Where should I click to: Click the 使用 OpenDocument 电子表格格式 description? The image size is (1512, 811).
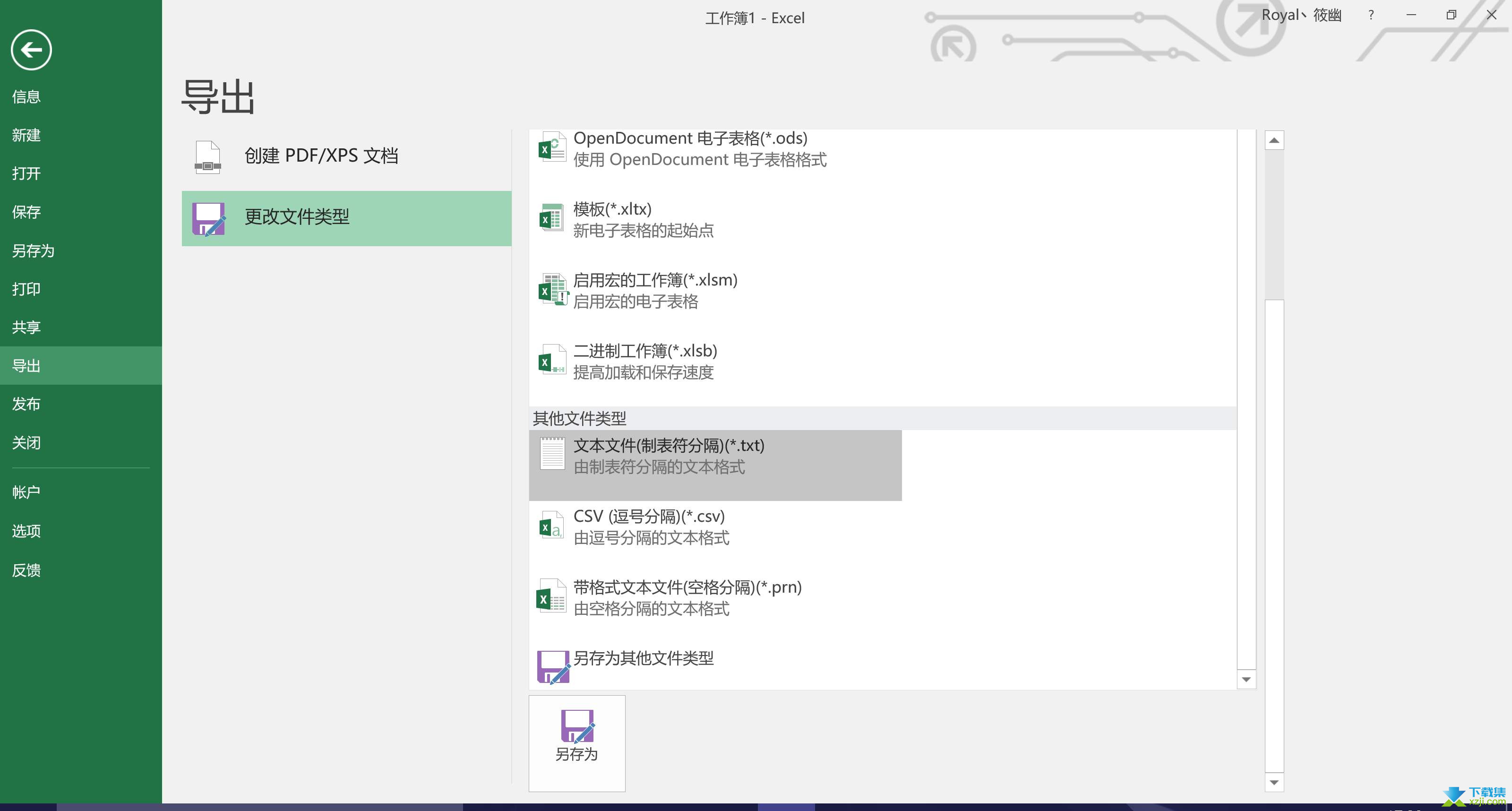tap(700, 160)
